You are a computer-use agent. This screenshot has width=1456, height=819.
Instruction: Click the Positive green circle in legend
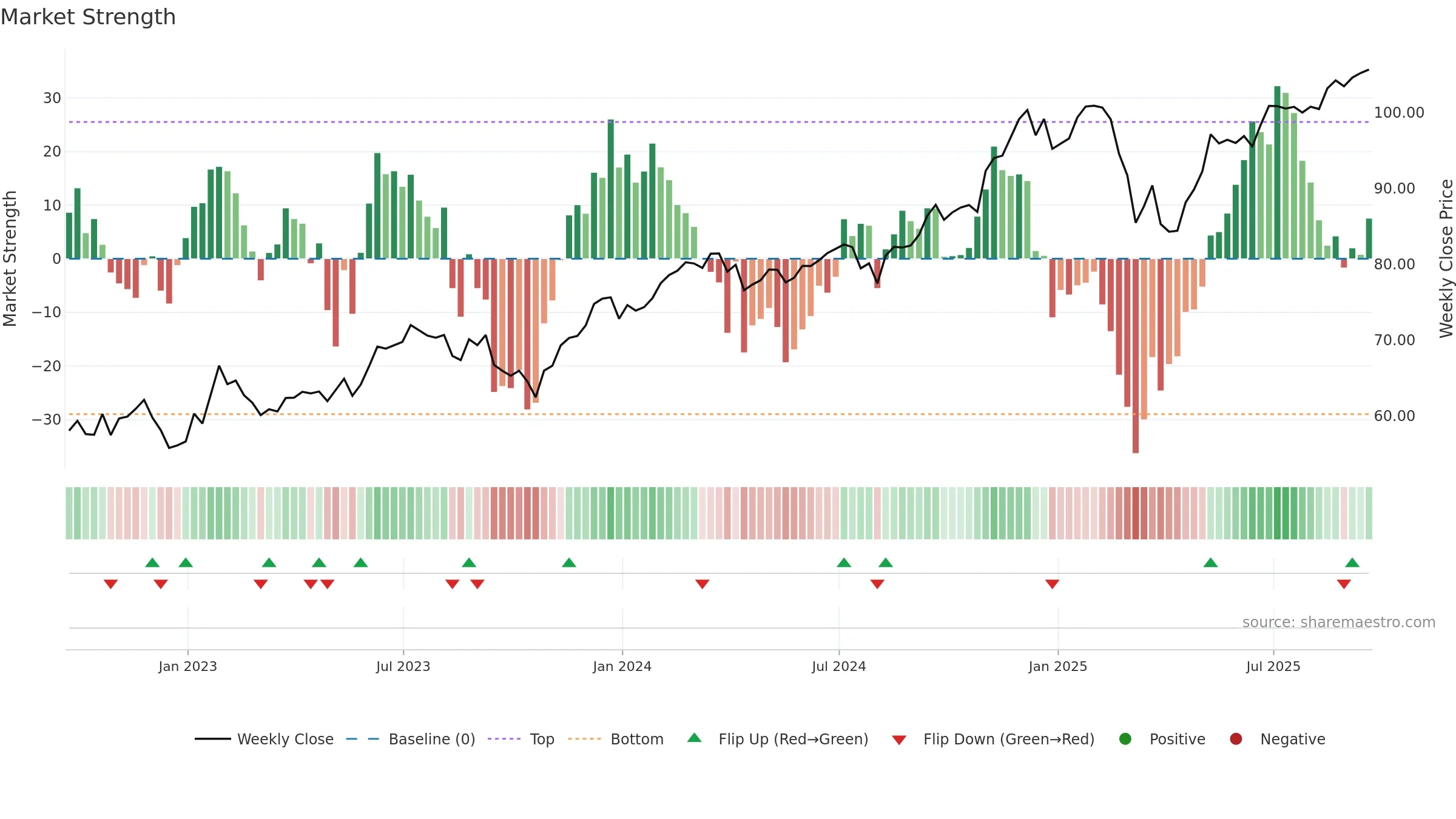[x=1125, y=739]
